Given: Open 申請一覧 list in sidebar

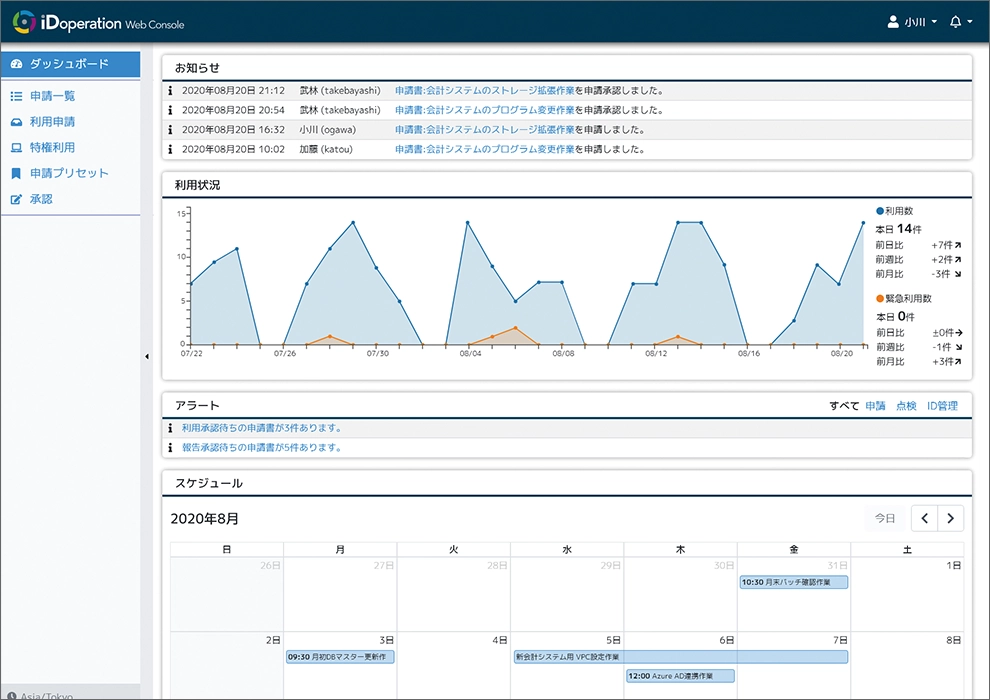Looking at the screenshot, I should pos(52,96).
